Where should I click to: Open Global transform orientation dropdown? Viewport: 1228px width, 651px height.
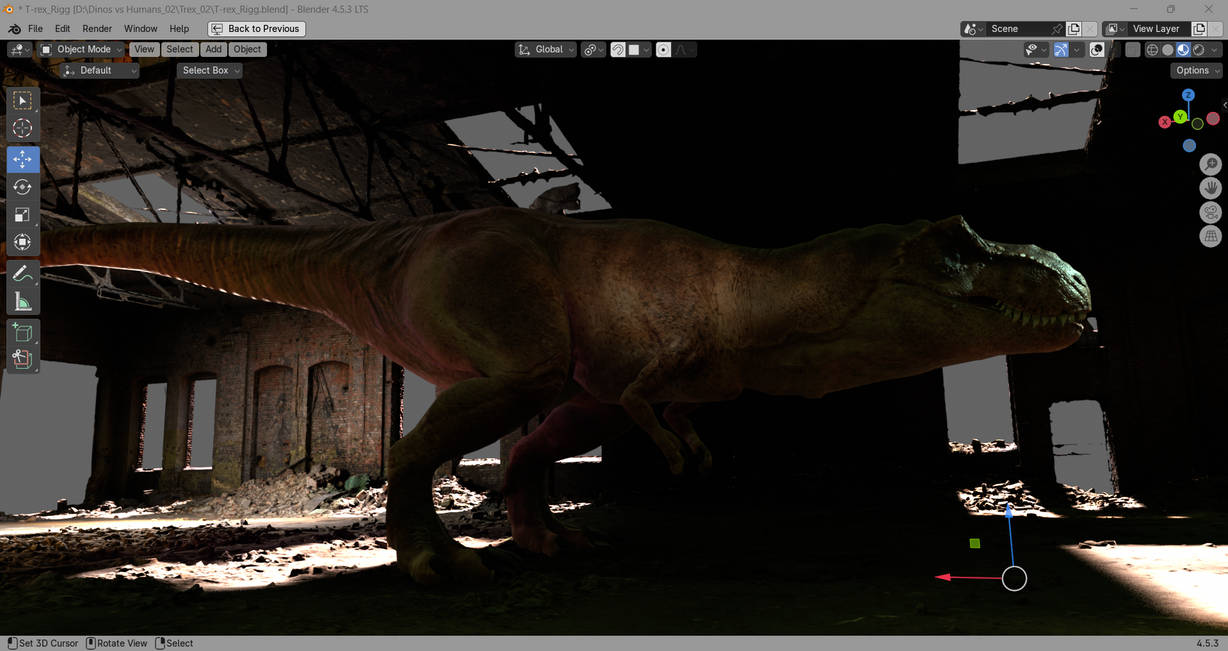coord(547,49)
